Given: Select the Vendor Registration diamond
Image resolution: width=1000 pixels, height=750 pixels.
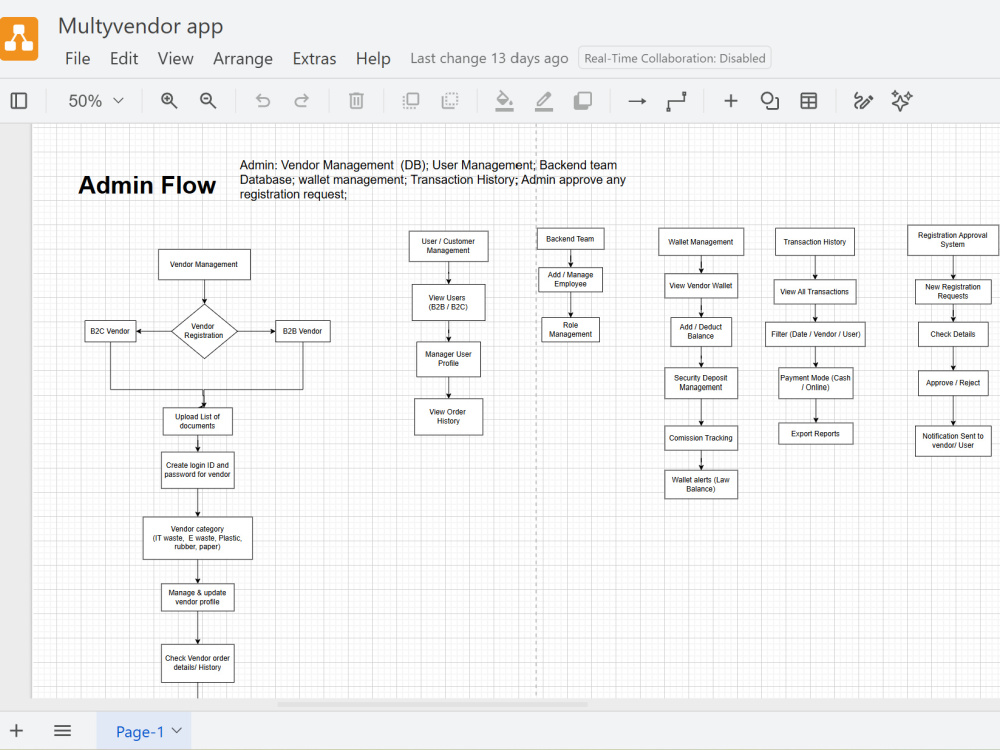Looking at the screenshot, I should coord(204,331).
